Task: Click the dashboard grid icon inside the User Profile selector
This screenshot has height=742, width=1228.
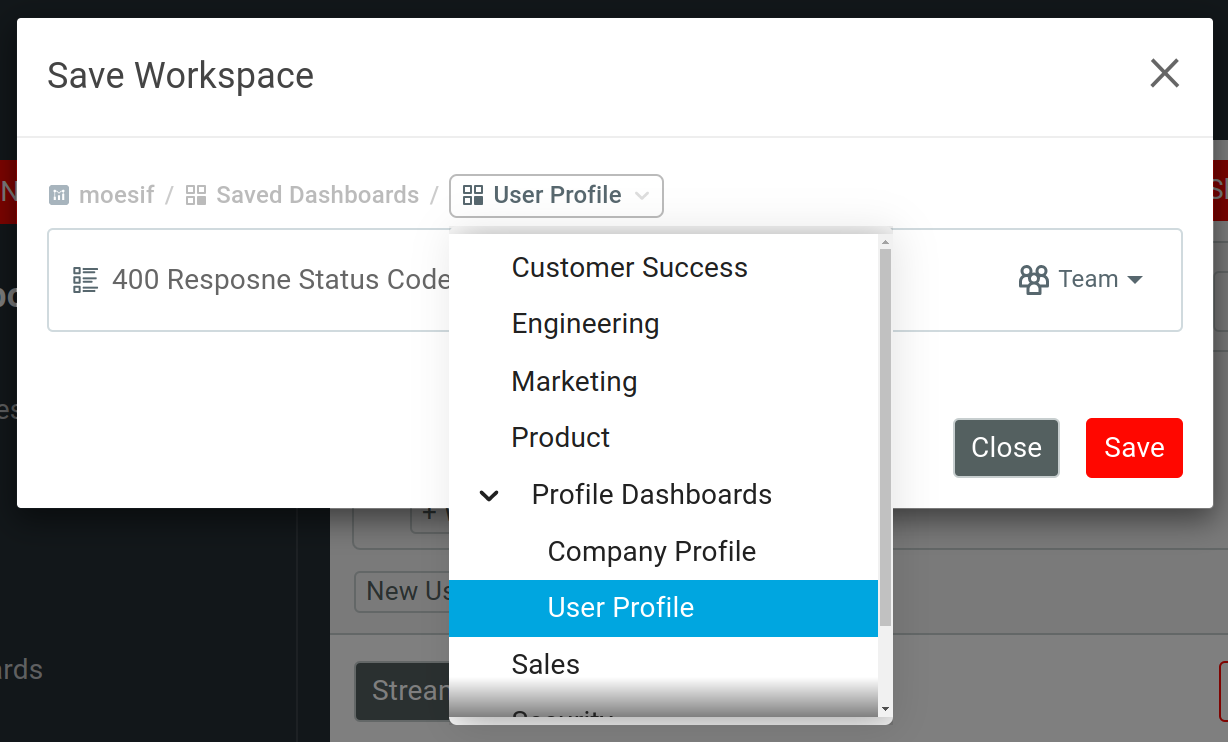Action: click(475, 196)
